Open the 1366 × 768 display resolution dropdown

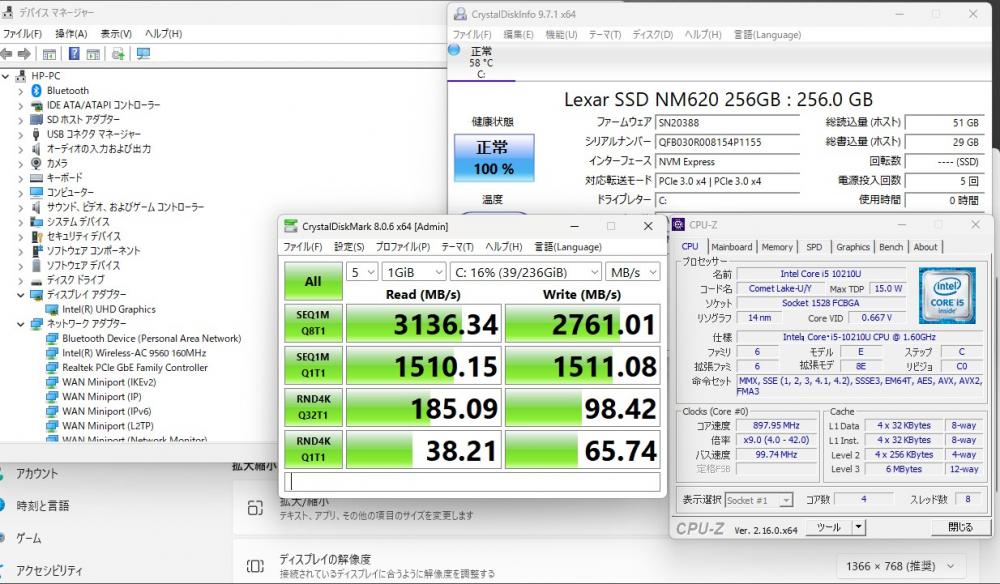coord(900,566)
